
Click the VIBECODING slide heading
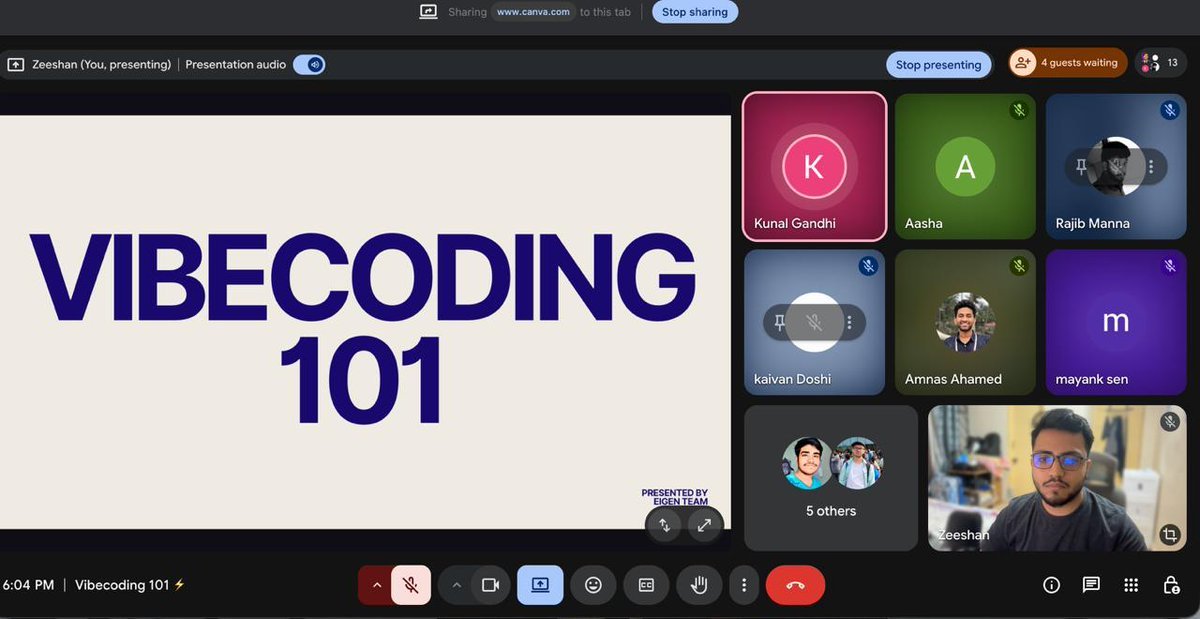pos(363,277)
